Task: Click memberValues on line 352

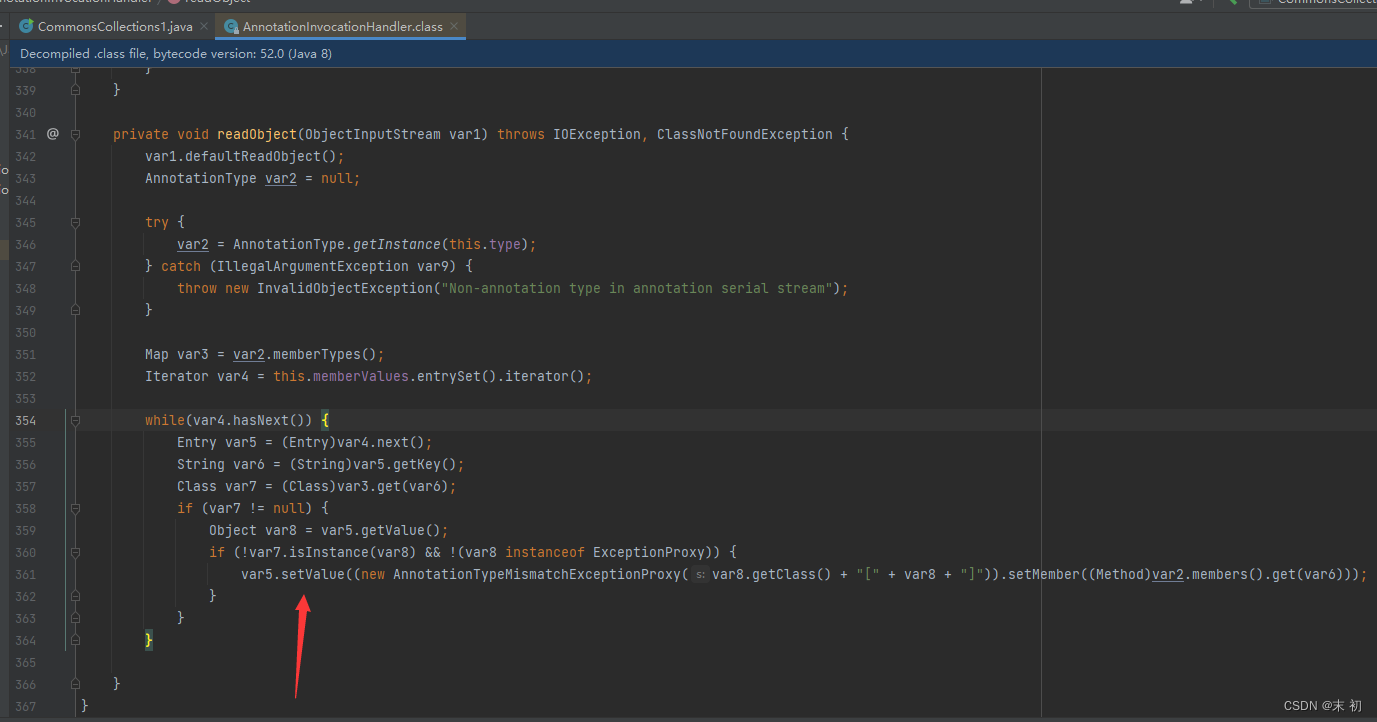Action: pyautogui.click(x=361, y=376)
